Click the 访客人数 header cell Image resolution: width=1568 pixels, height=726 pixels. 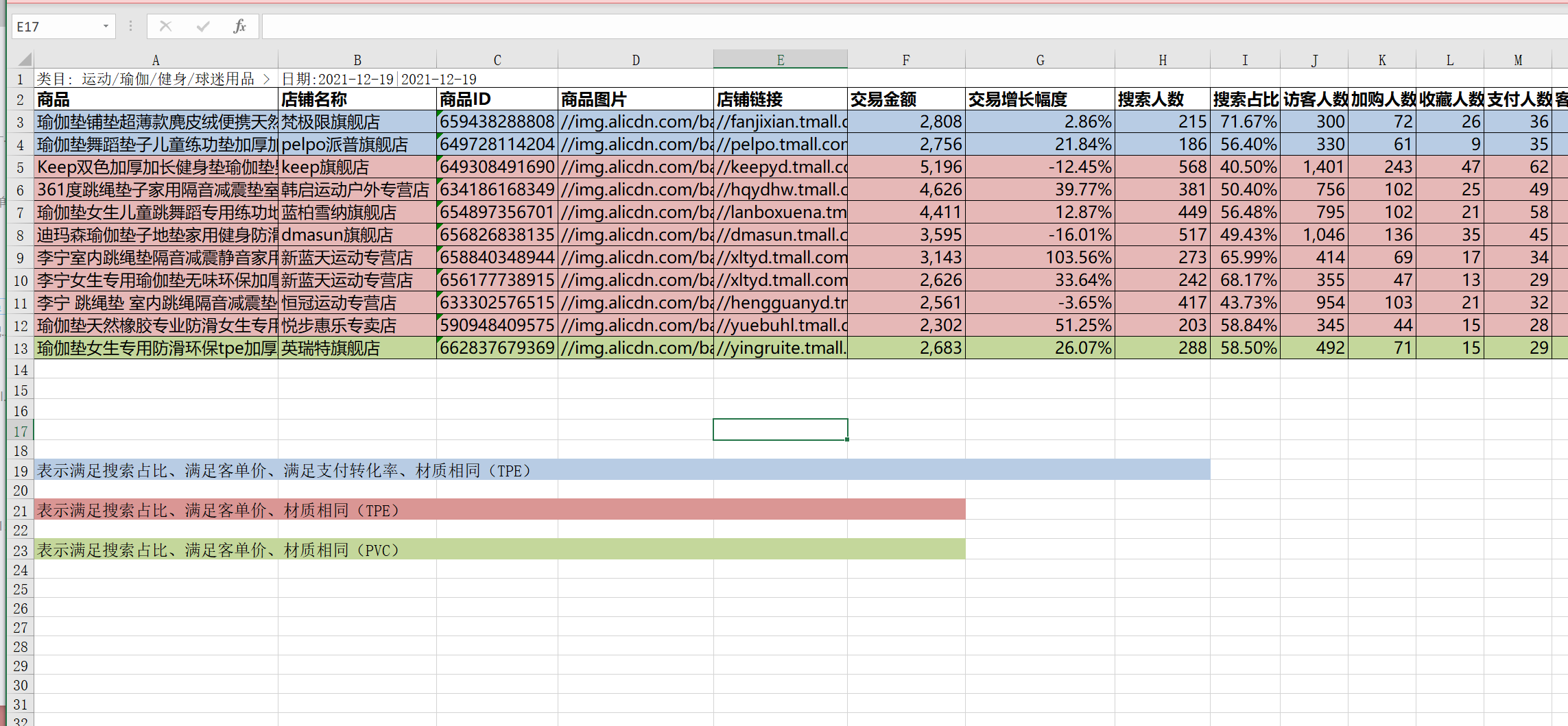[x=1314, y=99]
